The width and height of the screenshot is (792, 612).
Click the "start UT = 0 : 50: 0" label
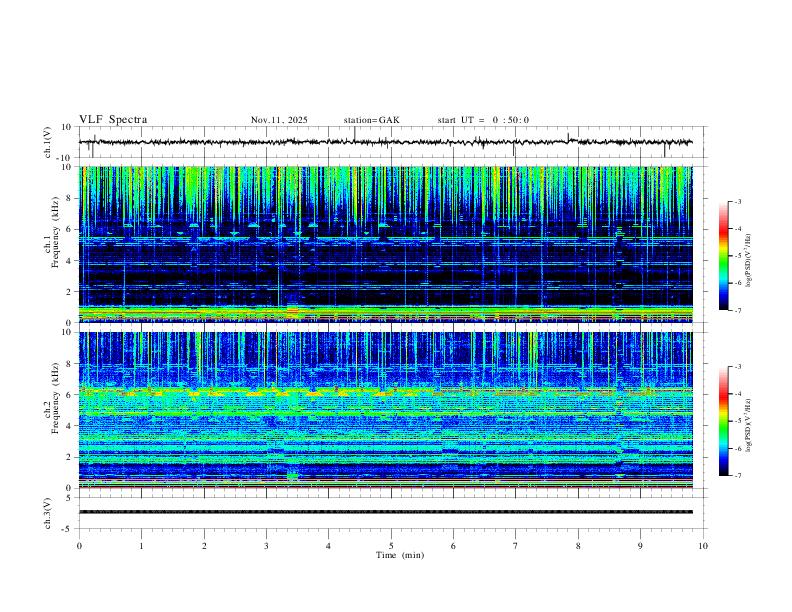pyautogui.click(x=483, y=120)
